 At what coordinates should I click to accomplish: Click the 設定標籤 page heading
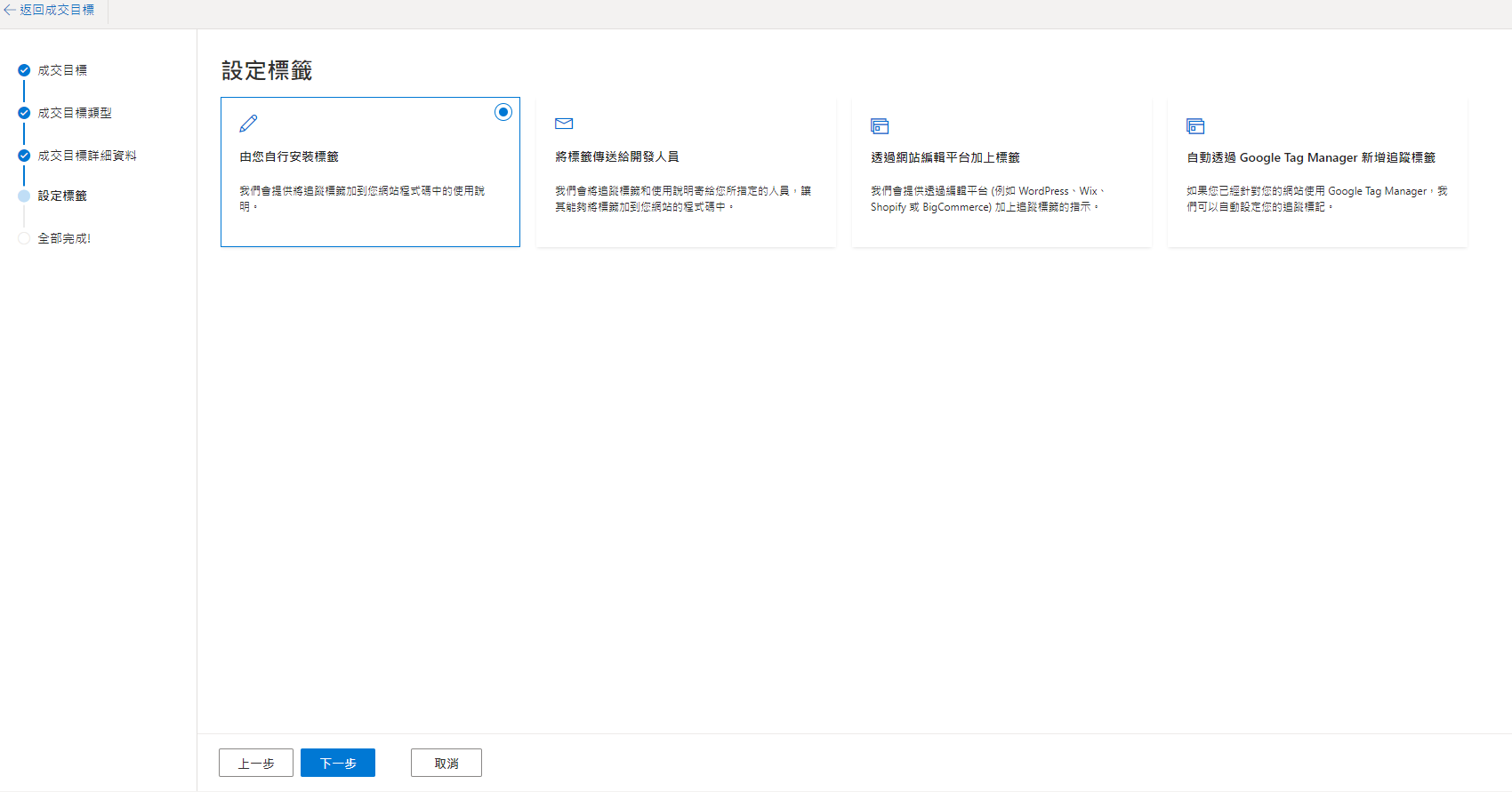pyautogui.click(x=267, y=71)
